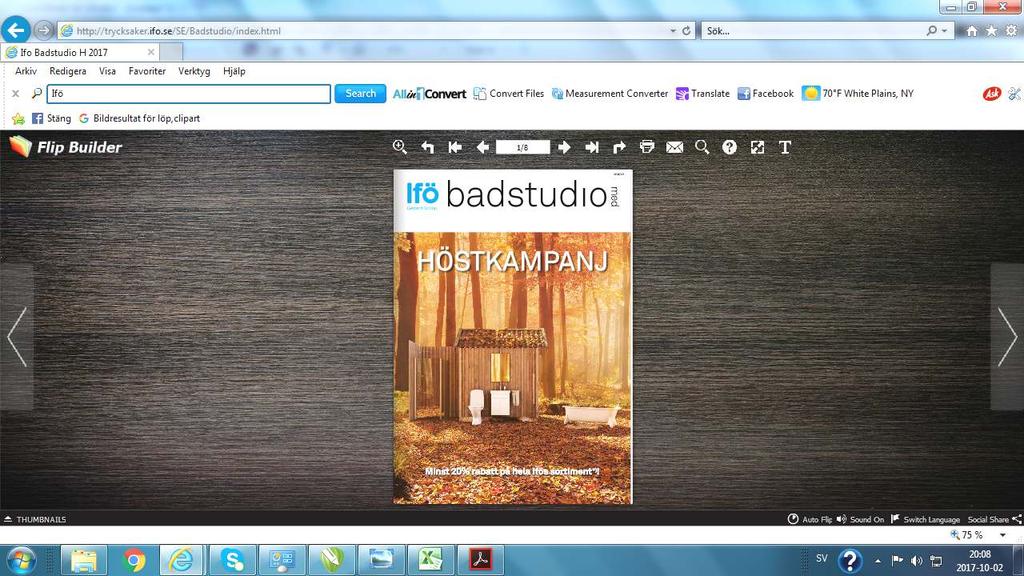Flip to next page with right side arrow
1024x576 pixels.
pos(1007,336)
